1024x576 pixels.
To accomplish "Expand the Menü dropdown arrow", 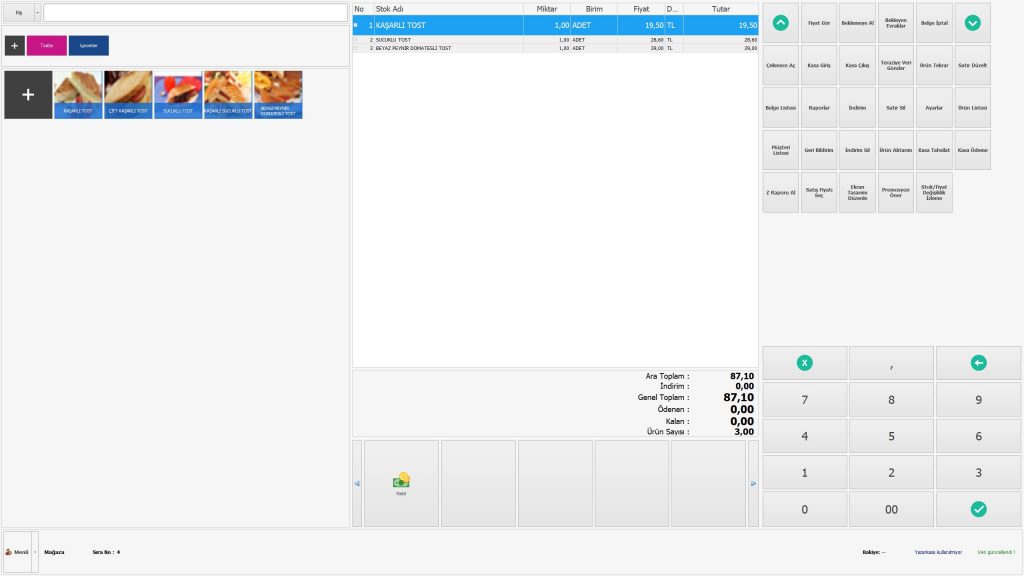I will click(x=35, y=551).
